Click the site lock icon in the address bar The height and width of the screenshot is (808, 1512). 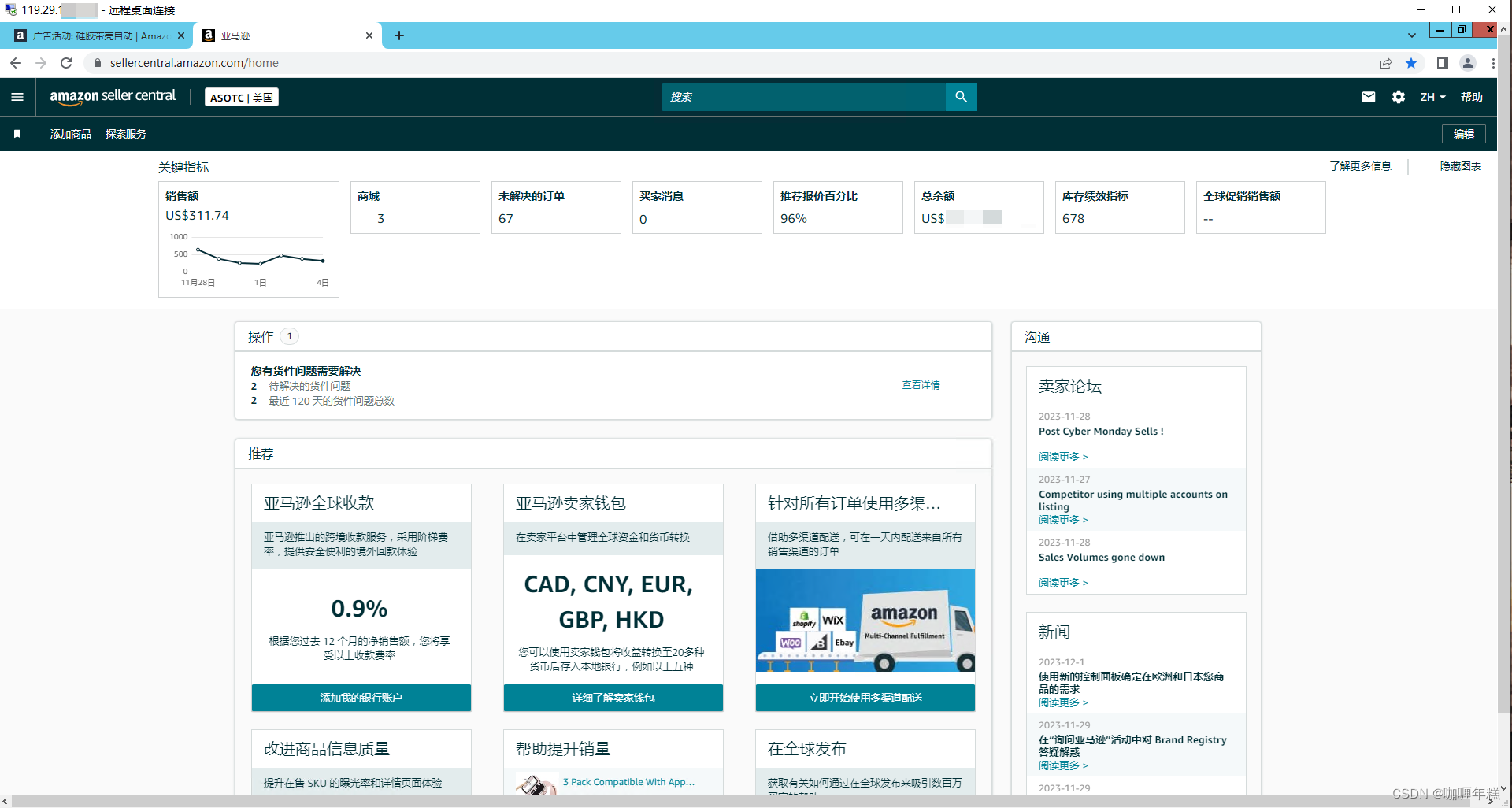click(98, 63)
